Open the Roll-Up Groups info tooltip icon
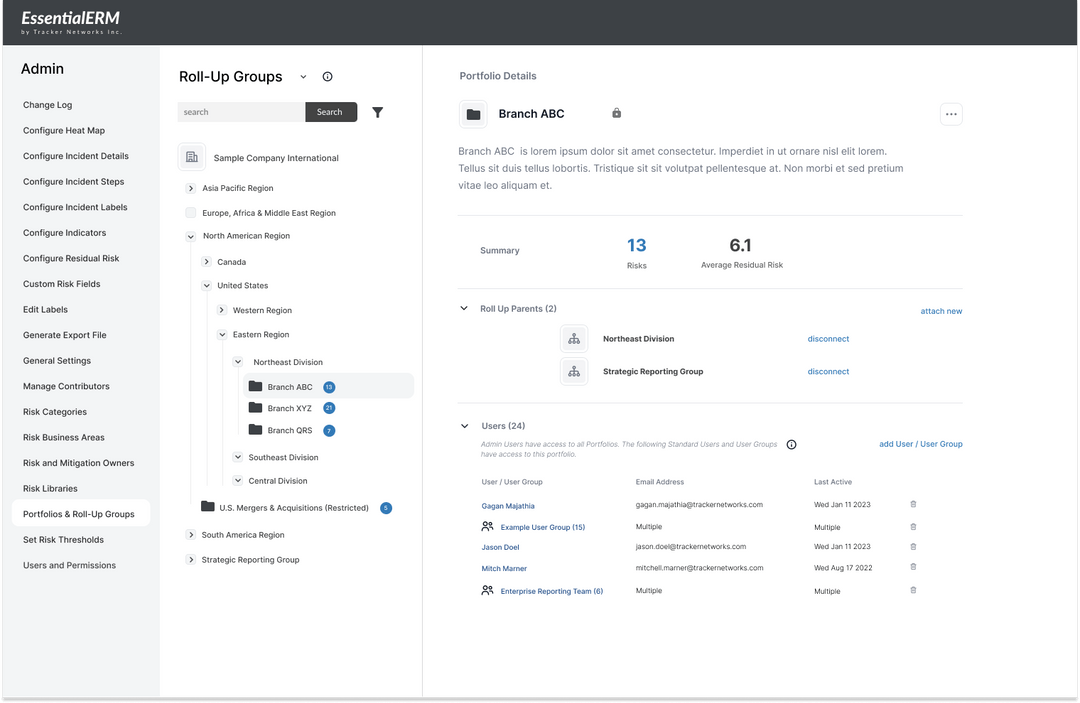1080x703 pixels. coord(326,76)
